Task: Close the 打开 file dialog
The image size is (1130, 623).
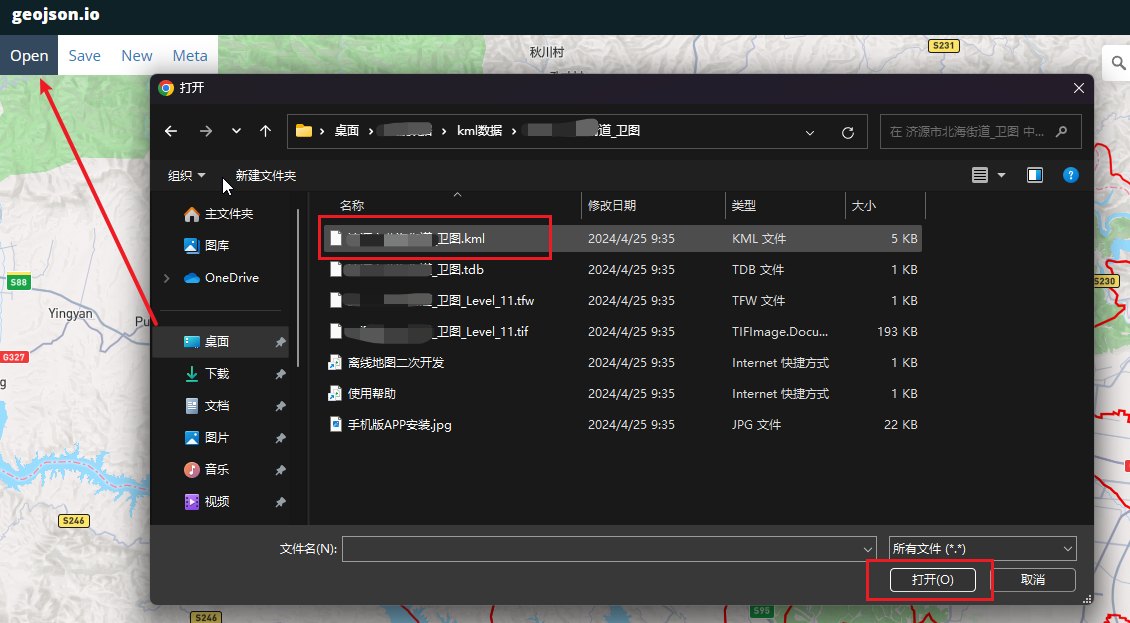Action: coord(1078,88)
